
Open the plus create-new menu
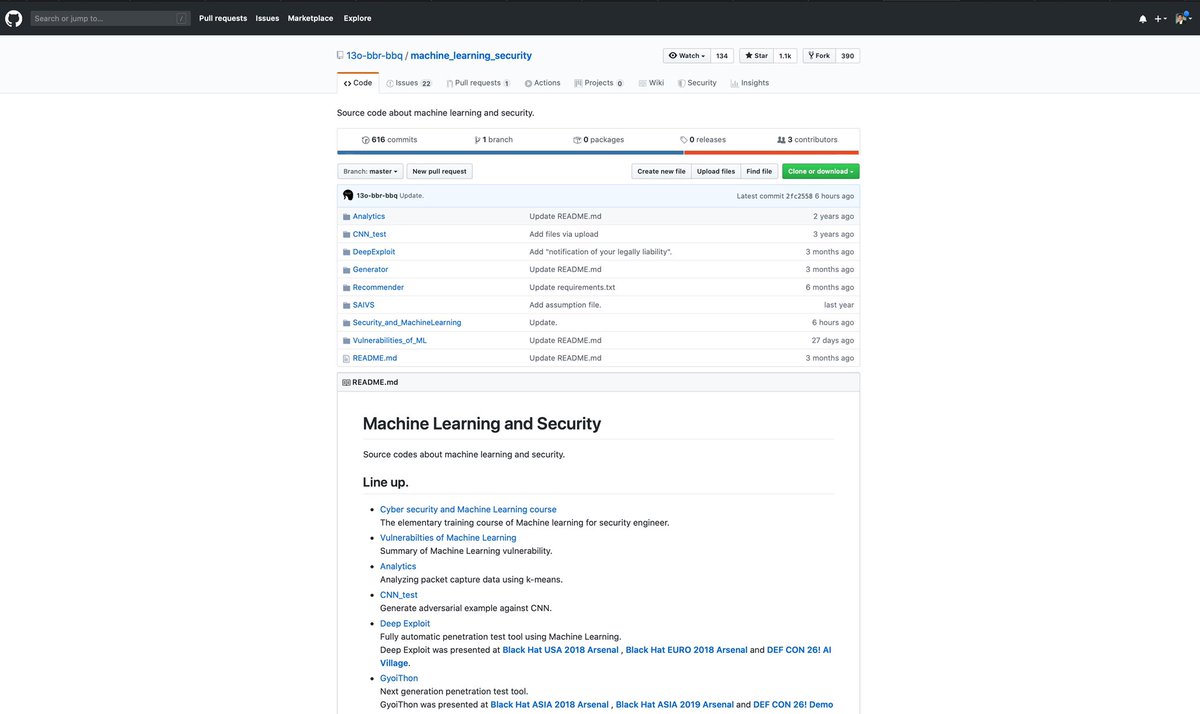coord(1160,18)
